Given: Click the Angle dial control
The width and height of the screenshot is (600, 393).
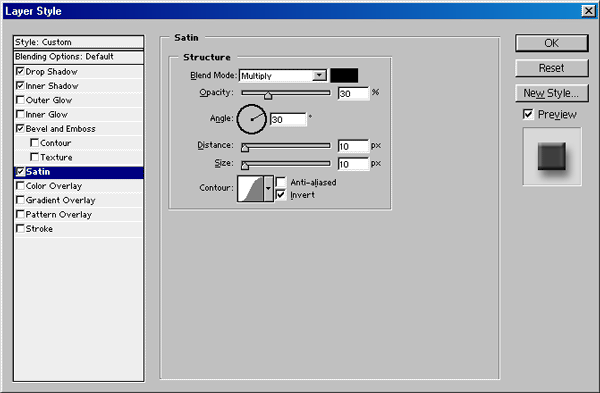Looking at the screenshot, I should [251, 119].
